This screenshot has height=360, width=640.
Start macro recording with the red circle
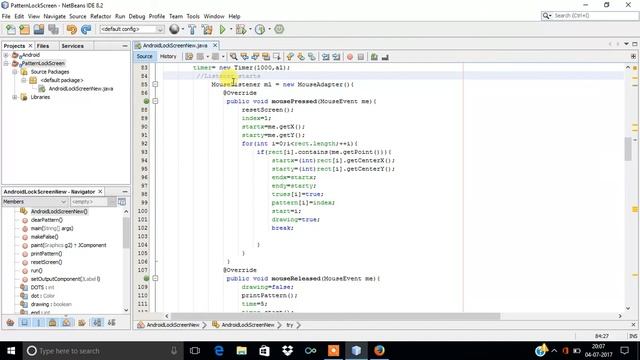[350, 57]
